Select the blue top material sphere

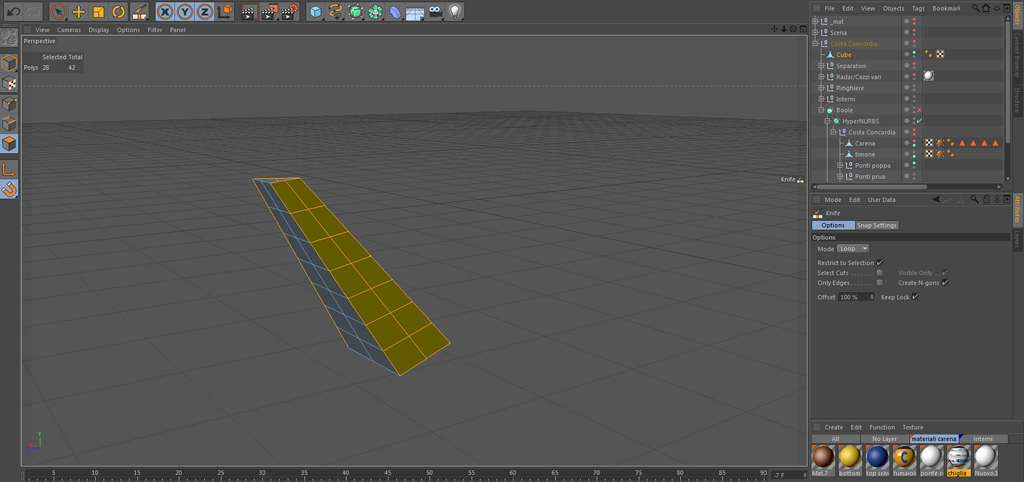click(878, 458)
